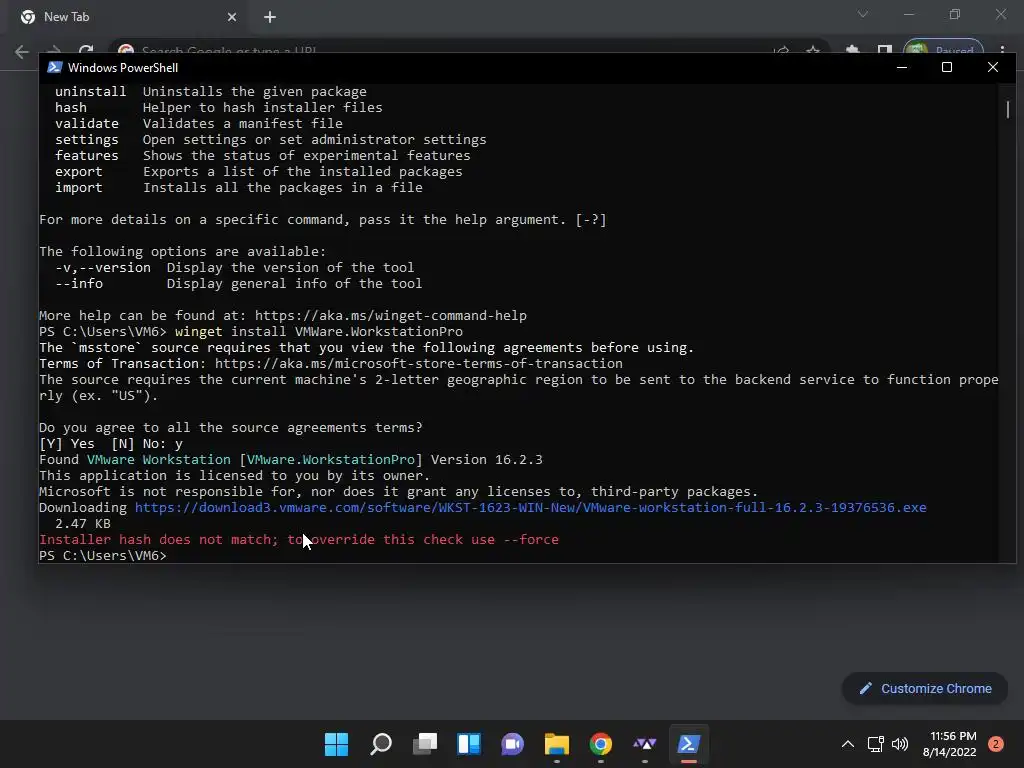Screen dimensions: 1024x768
Task: Click the 'import' command row
Action: [x=238, y=187]
